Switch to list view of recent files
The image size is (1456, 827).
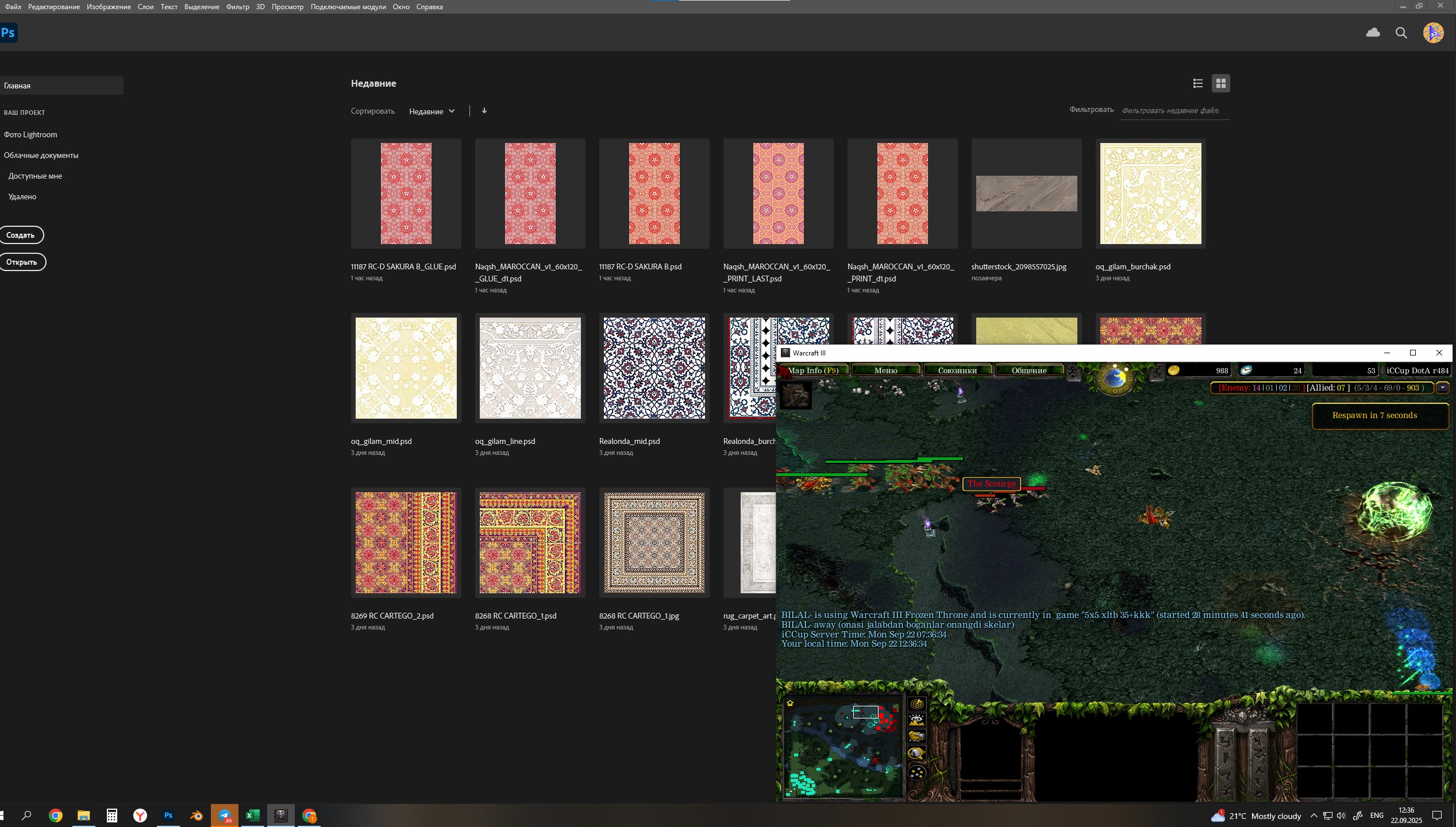(1197, 83)
